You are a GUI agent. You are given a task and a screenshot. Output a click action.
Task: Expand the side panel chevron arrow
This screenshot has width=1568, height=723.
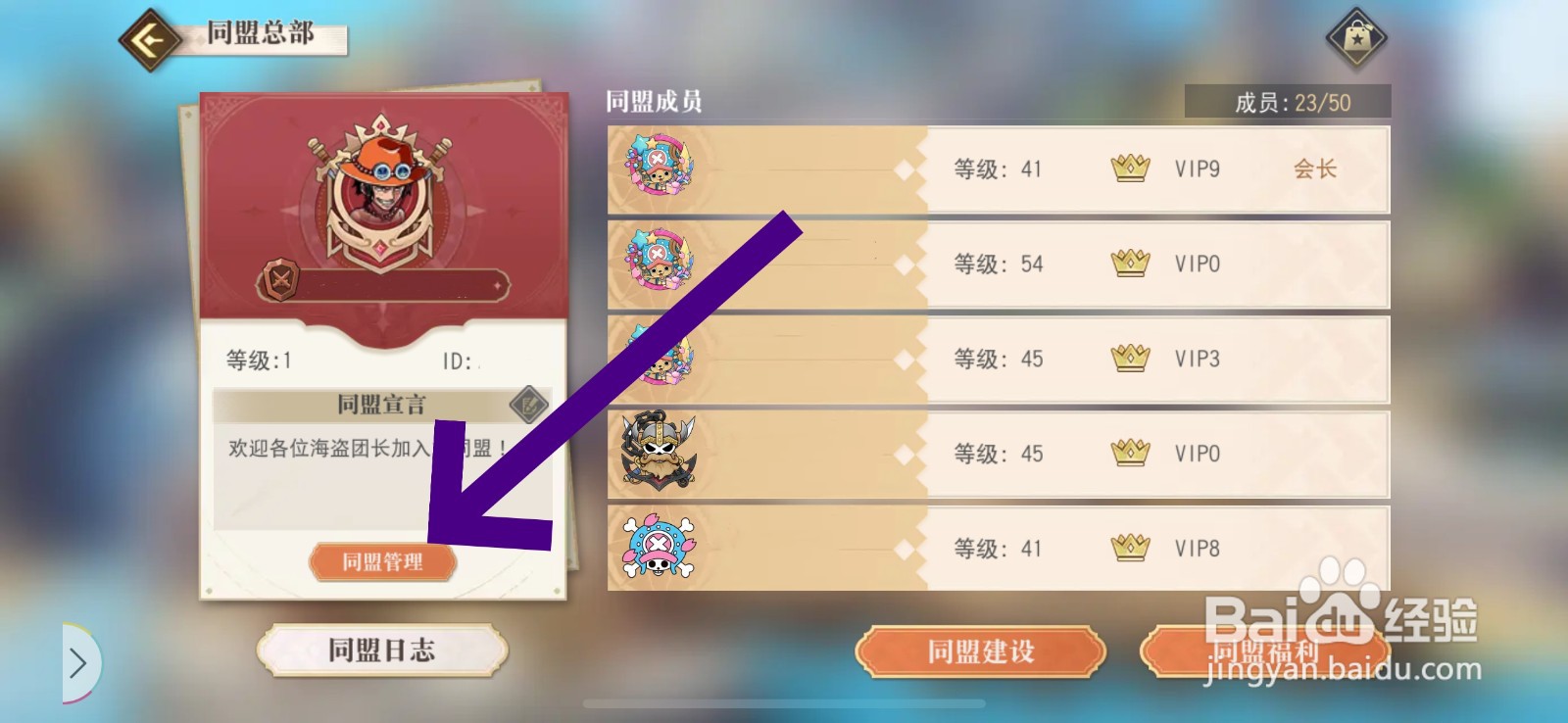78,663
